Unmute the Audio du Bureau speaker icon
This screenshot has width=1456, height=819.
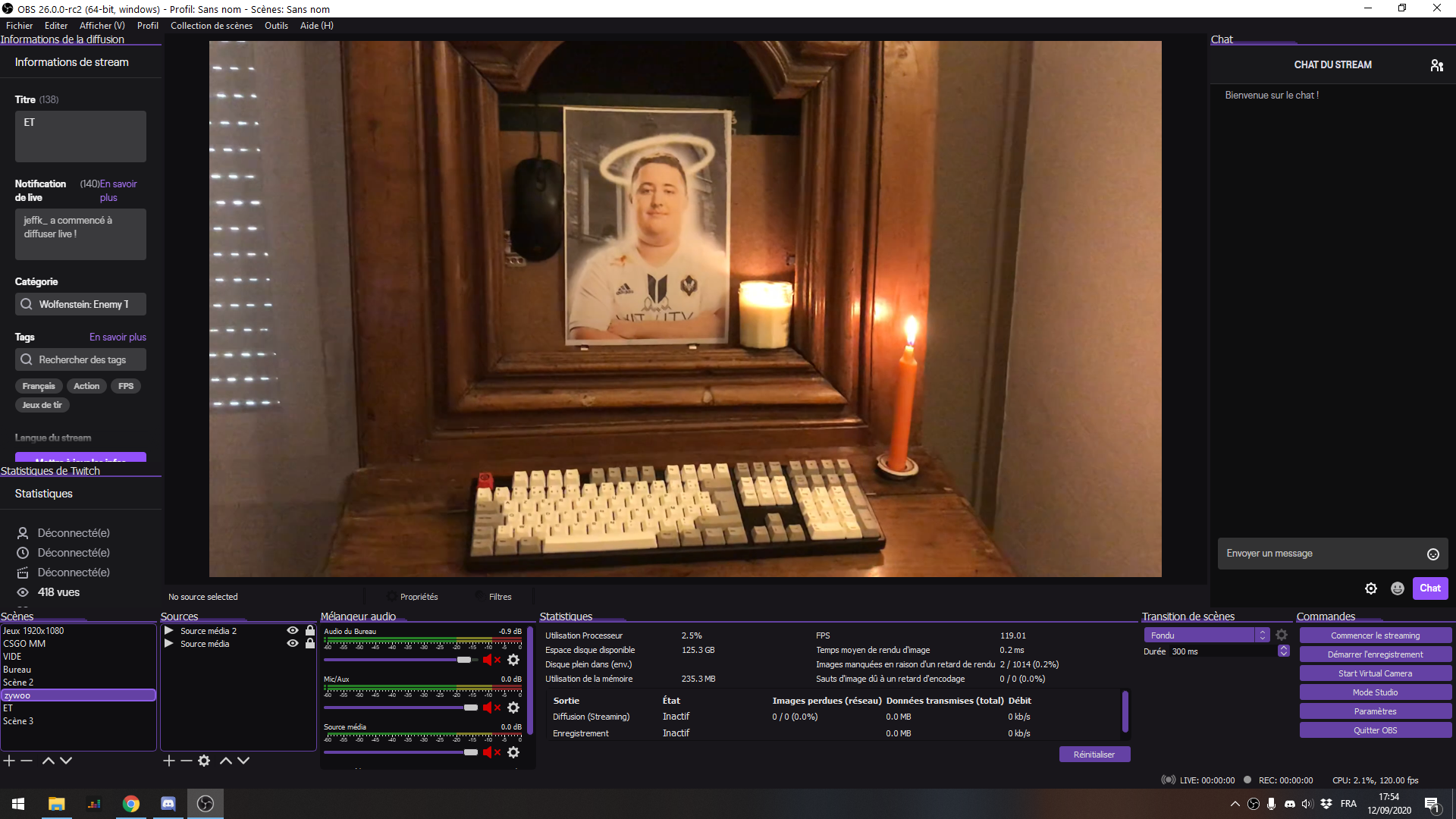pyautogui.click(x=488, y=660)
